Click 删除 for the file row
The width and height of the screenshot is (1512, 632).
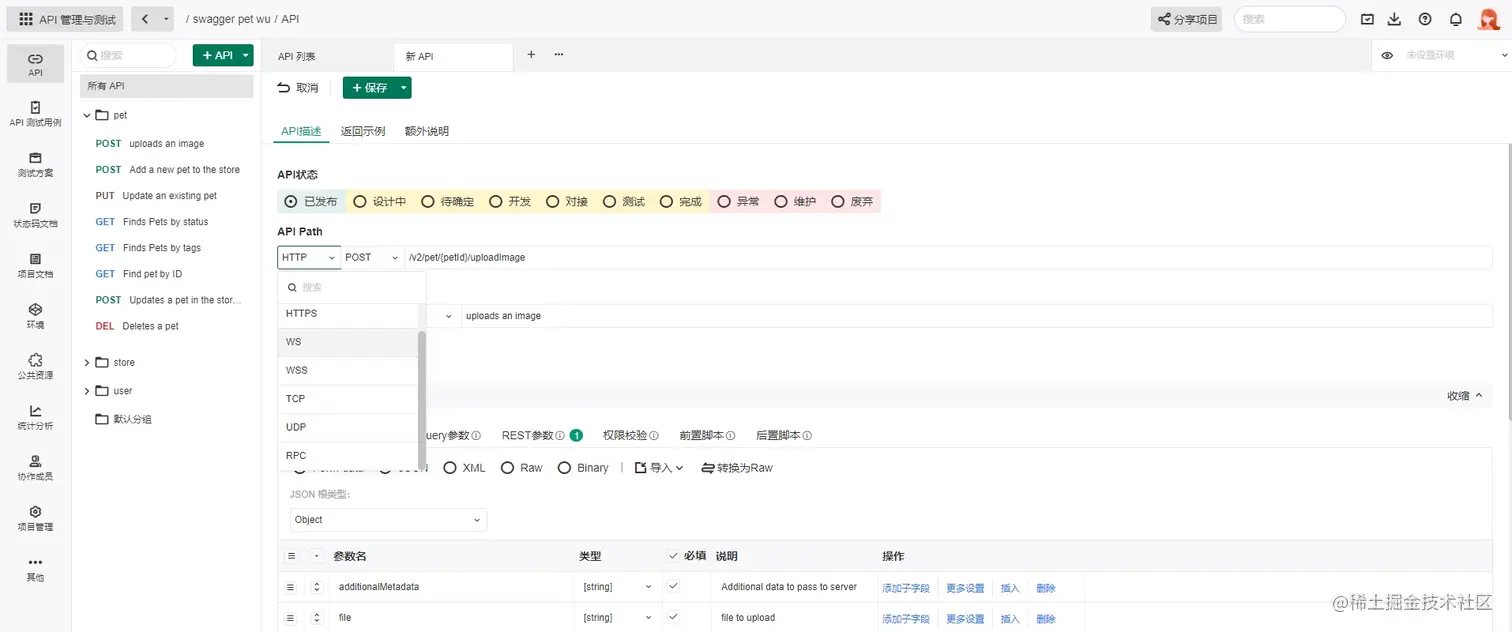click(x=1046, y=618)
